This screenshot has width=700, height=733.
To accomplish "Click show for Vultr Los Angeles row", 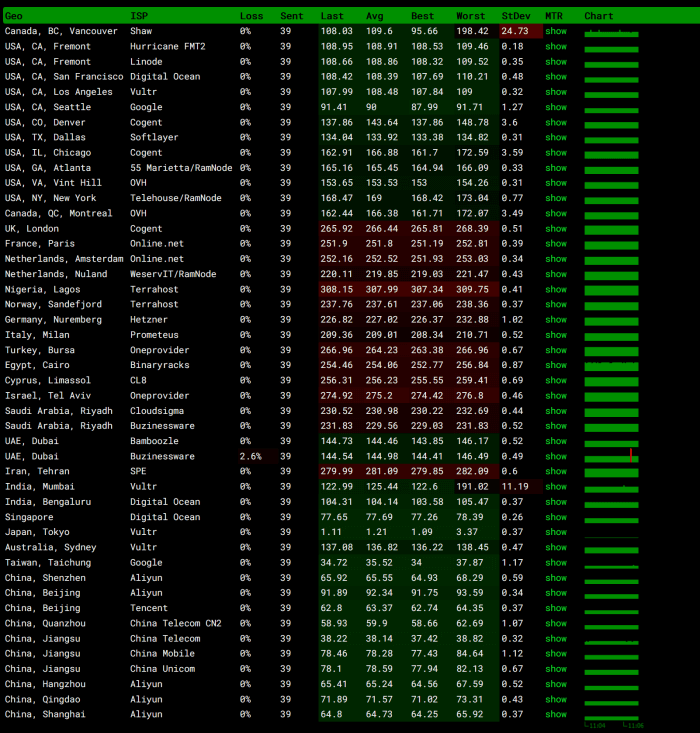I will click(x=556, y=92).
